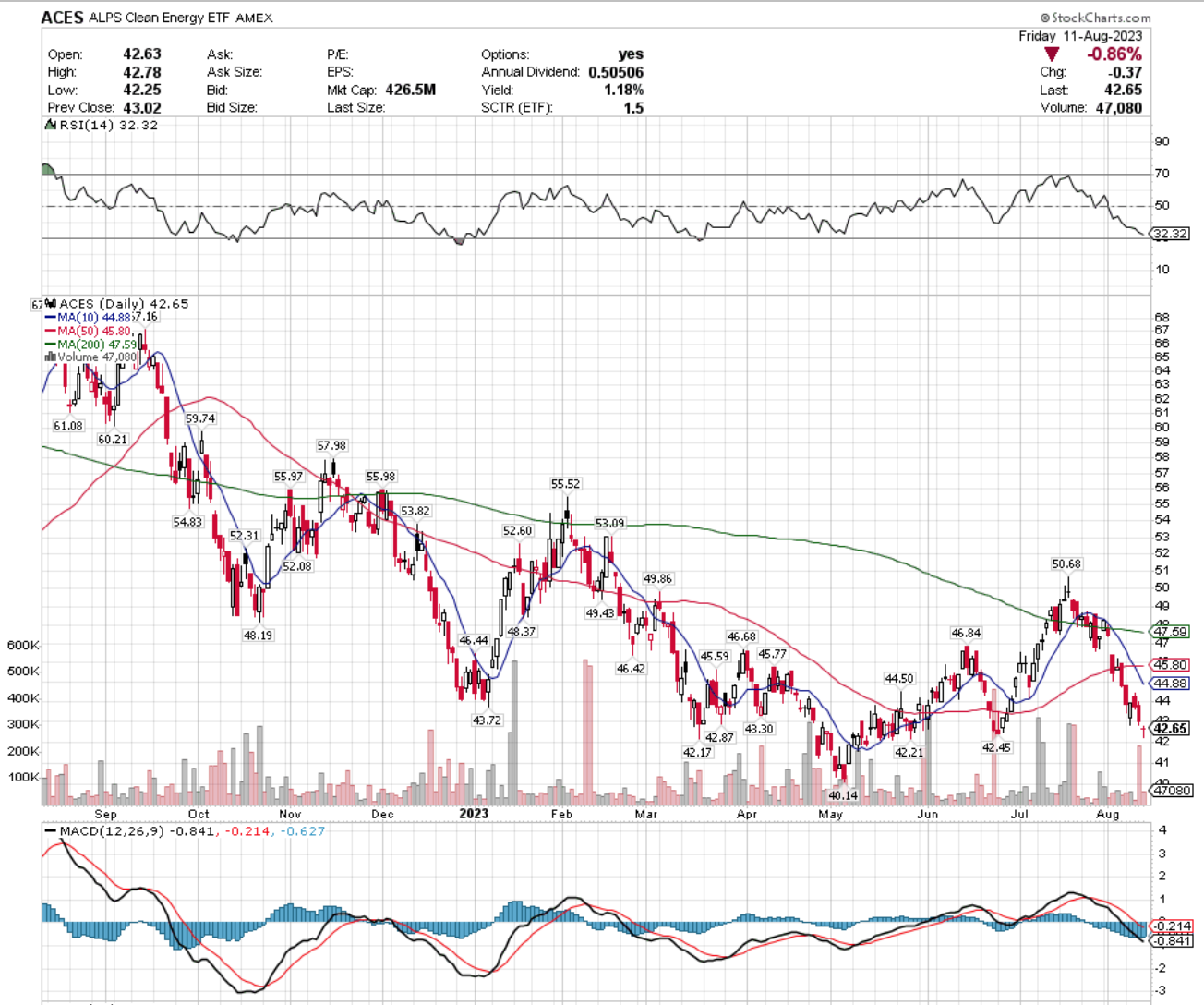Click the date 'Friday 11-Aug-2023'

click(1080, 36)
